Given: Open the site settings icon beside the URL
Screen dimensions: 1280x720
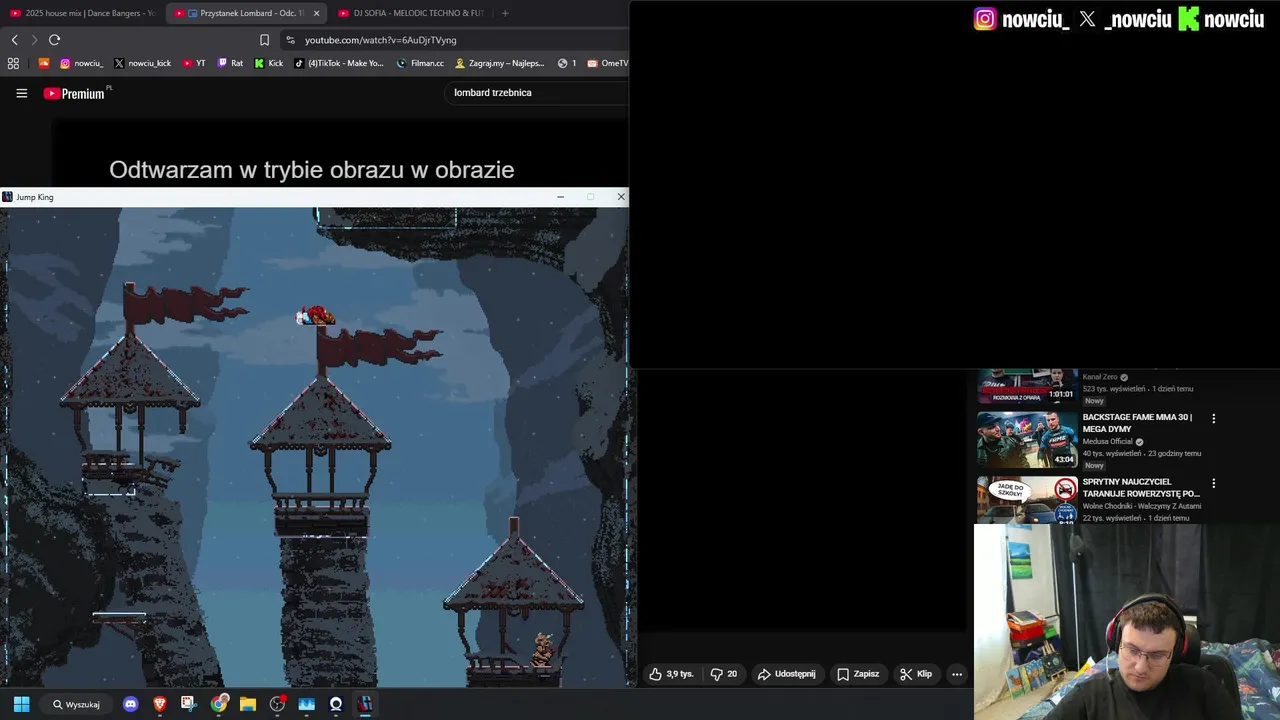Looking at the screenshot, I should 290,40.
